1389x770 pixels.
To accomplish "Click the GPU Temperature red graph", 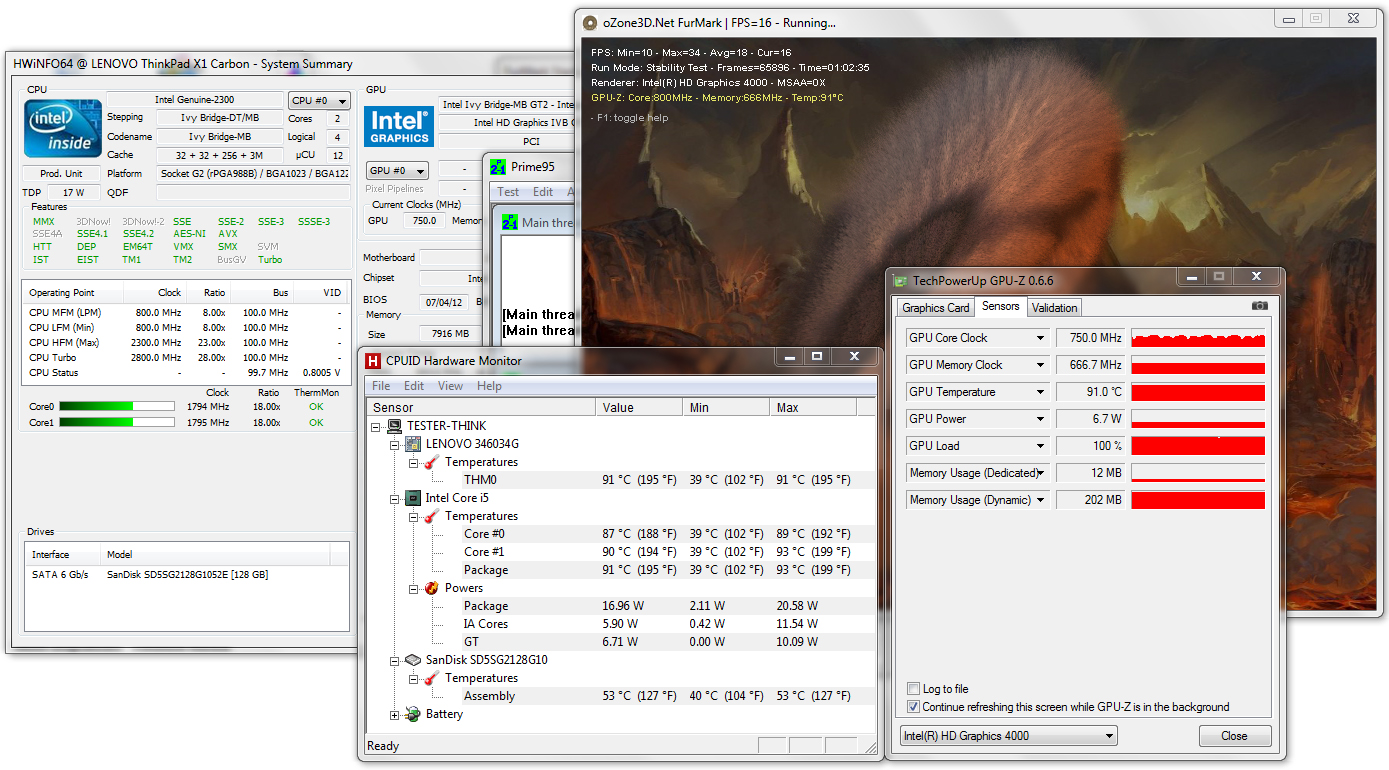I will coord(1198,392).
